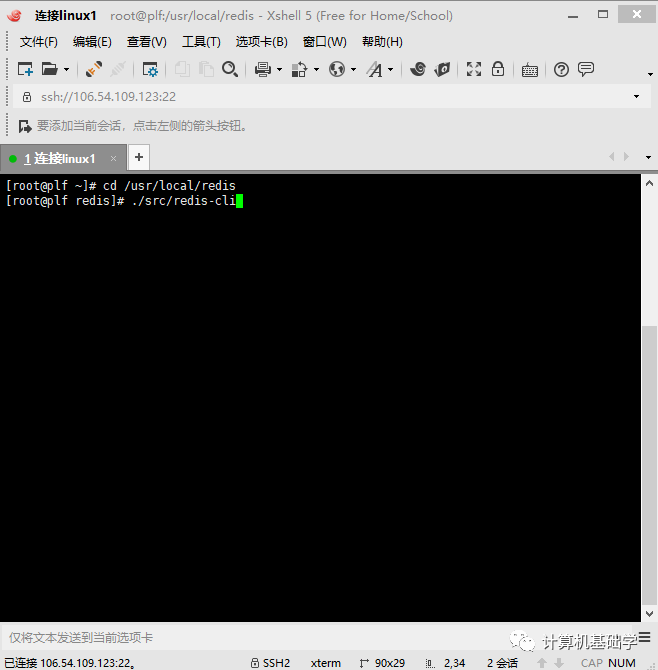Click the 2 会话 sessions status text
The height and width of the screenshot is (670, 658).
tap(502, 663)
